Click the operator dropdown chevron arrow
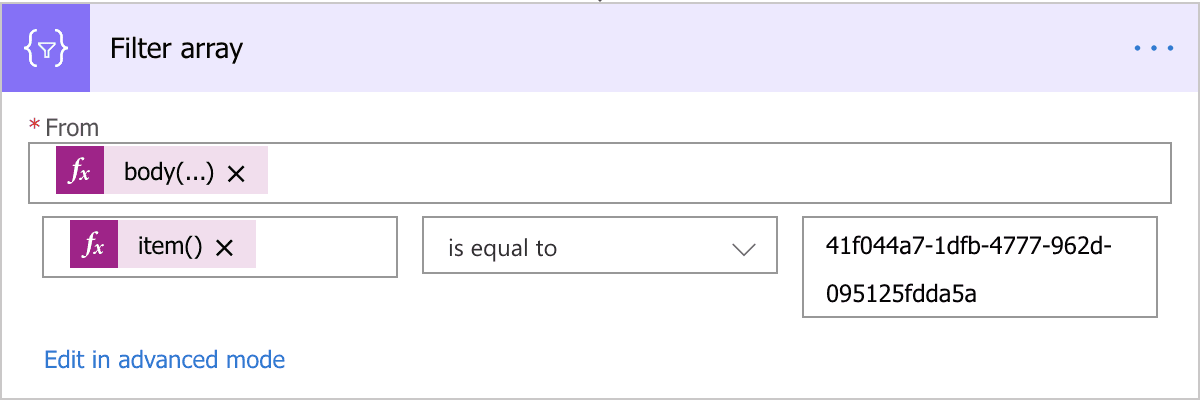This screenshot has width=1200, height=400. [743, 249]
